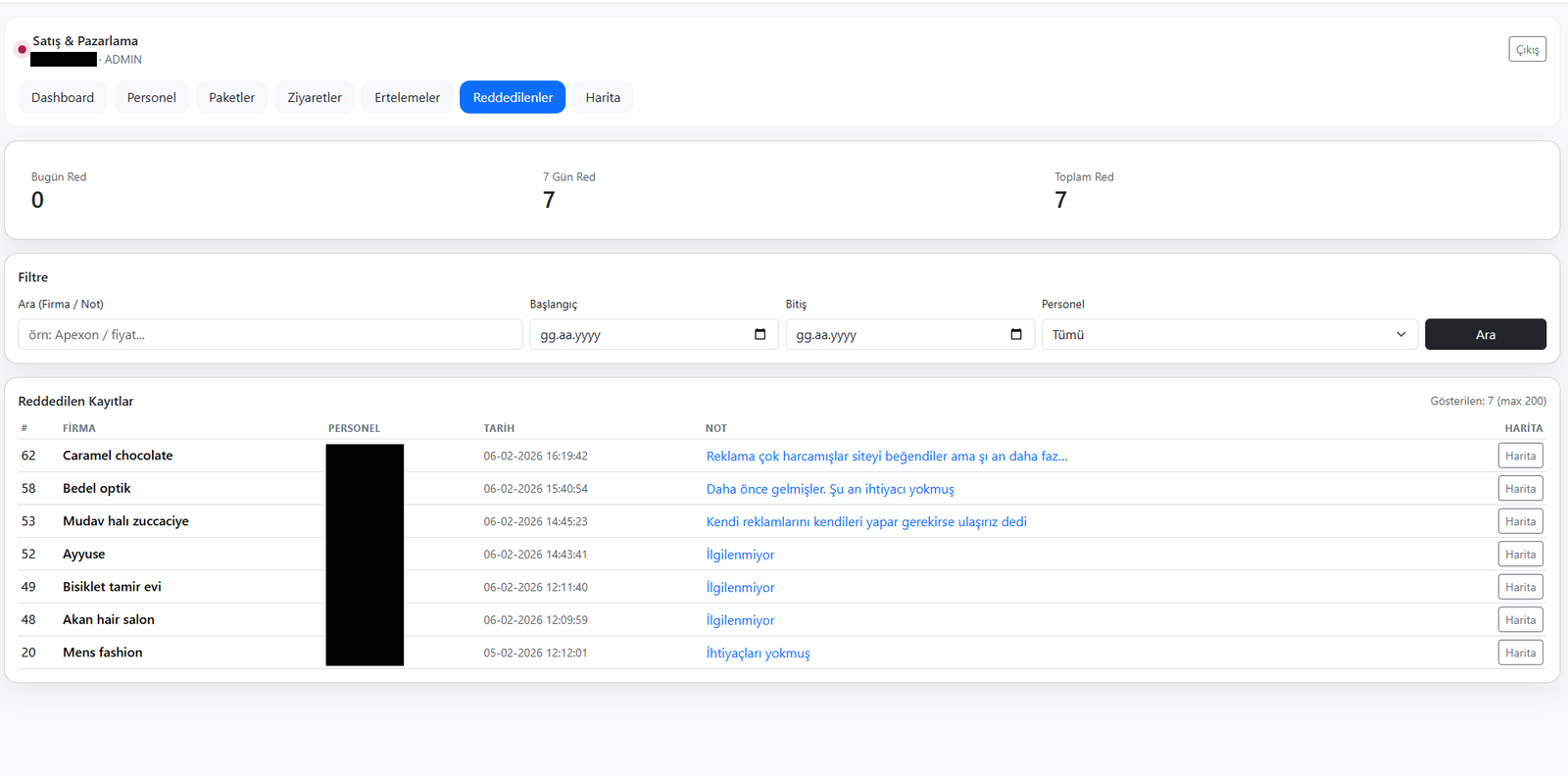Go to the Paketler tab
This screenshot has width=1568, height=776.
click(231, 97)
